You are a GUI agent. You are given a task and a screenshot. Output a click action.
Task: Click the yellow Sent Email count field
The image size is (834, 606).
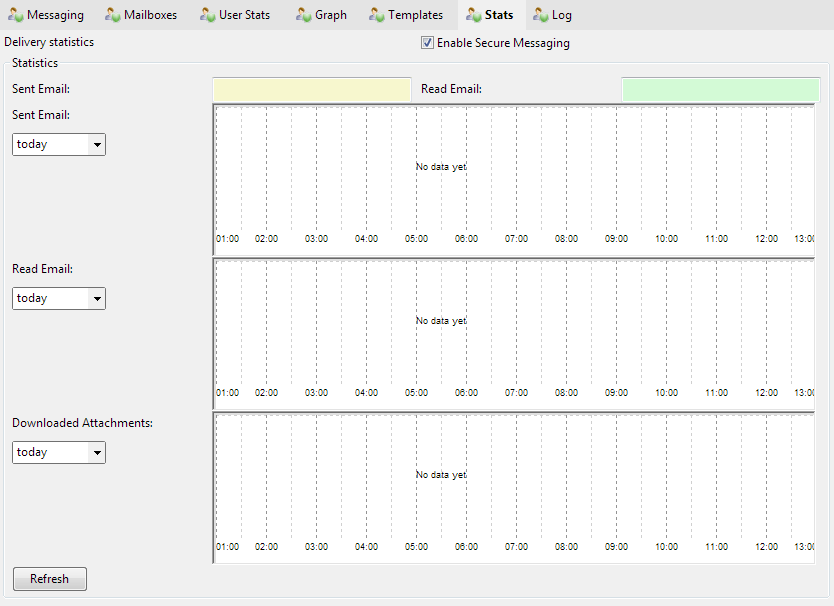pos(311,90)
